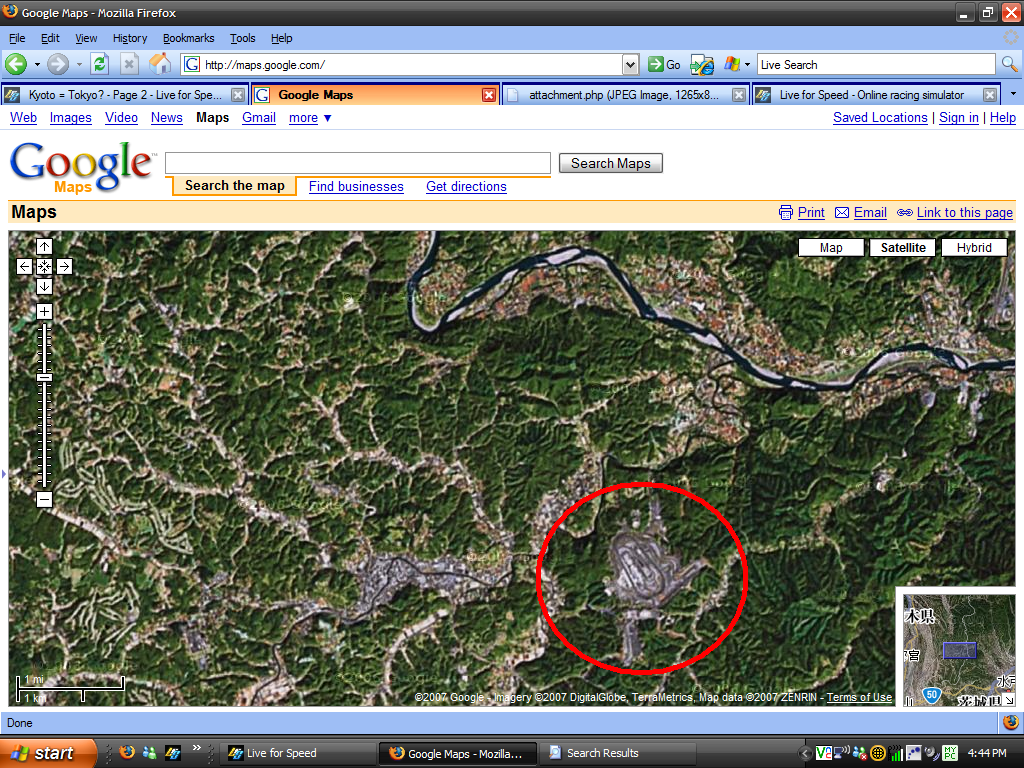Collapse the overview map corner arrow
Image resolution: width=1024 pixels, height=768 pixels.
click(1010, 700)
